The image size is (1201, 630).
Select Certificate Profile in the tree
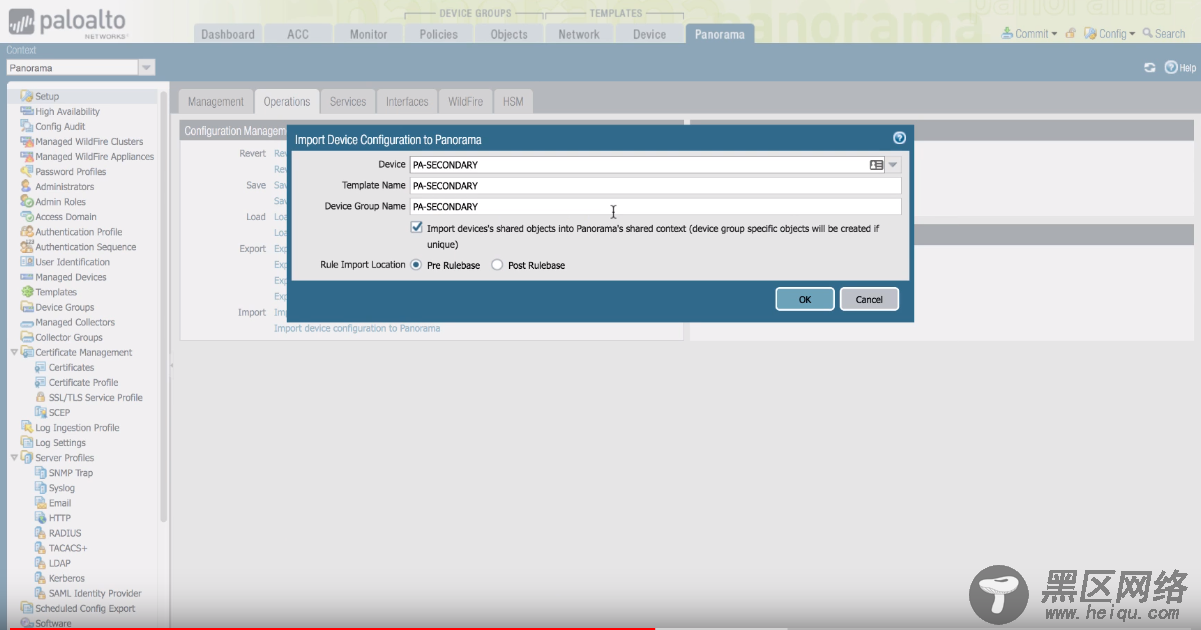click(x=84, y=382)
